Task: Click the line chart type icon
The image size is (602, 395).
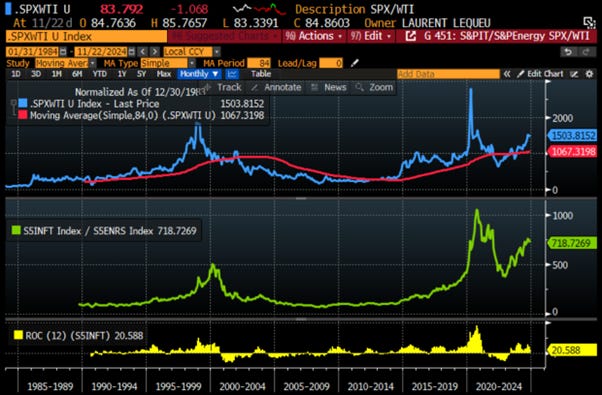Action: click(232, 74)
